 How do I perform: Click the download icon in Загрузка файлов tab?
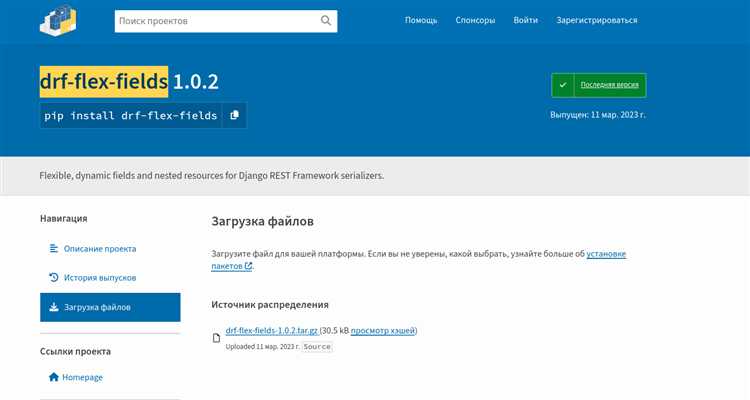(x=54, y=307)
